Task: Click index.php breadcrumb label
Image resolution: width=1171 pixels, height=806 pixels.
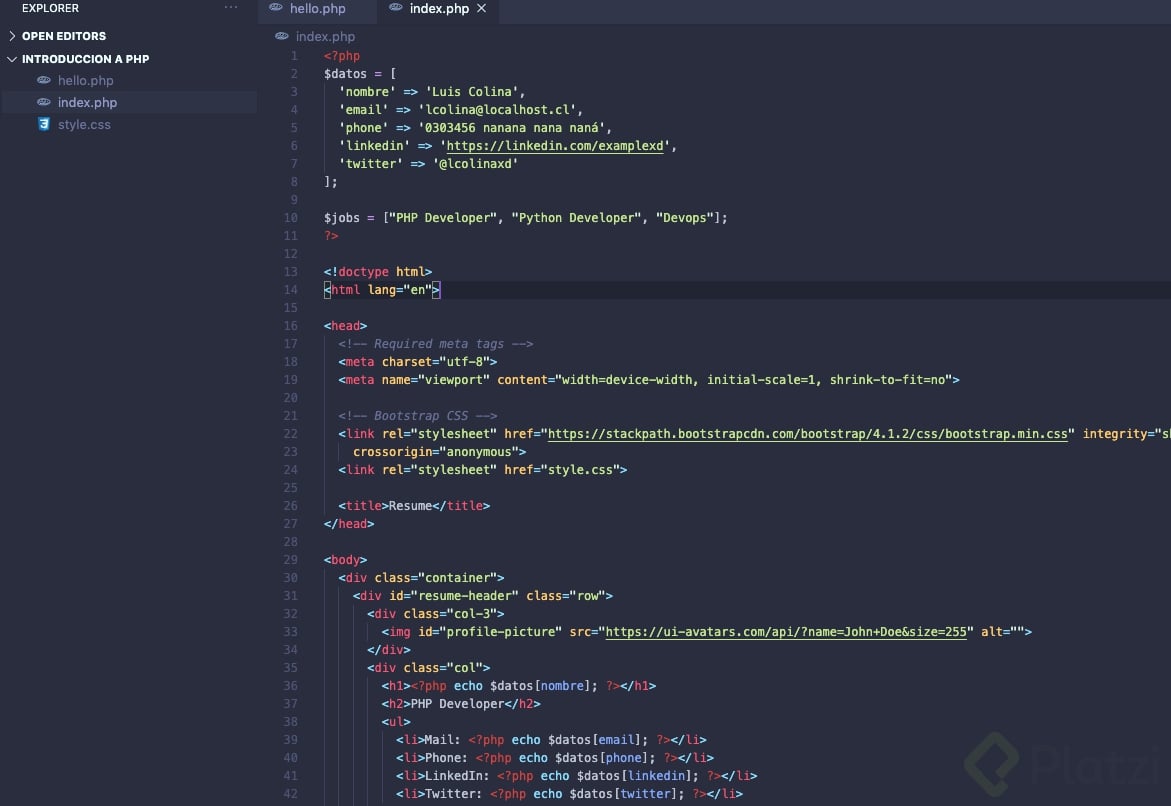Action: point(325,36)
